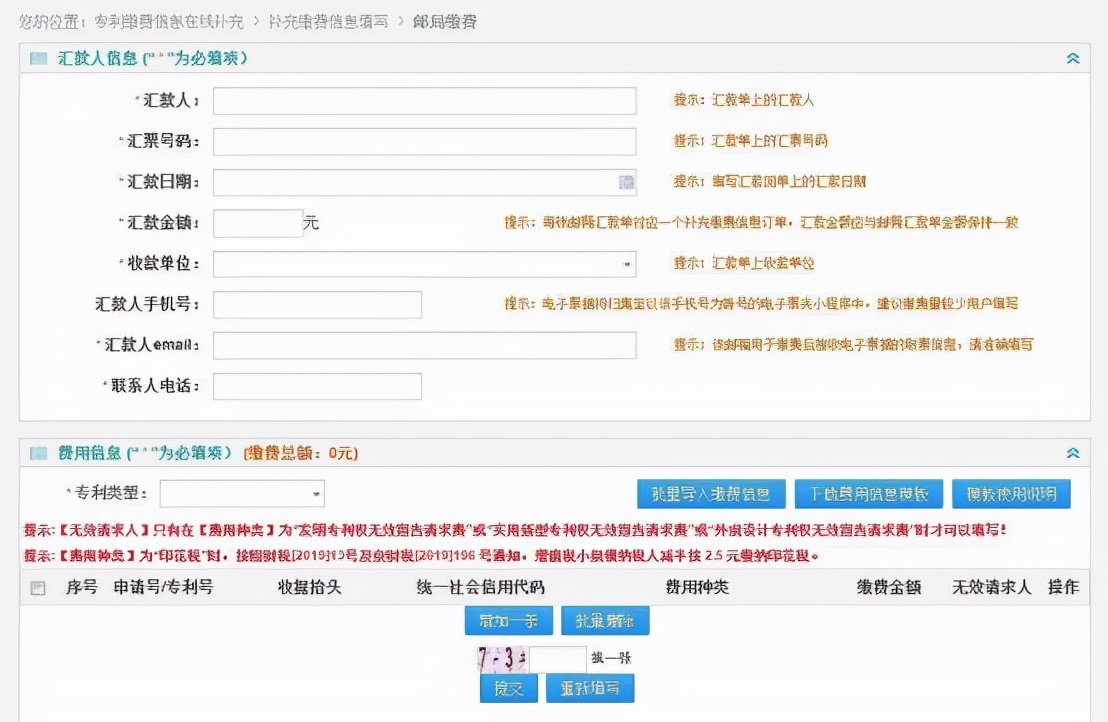This screenshot has height=722, width=1108.
Task: Click the 费用信息 panel header icon
Action: click(x=38, y=453)
